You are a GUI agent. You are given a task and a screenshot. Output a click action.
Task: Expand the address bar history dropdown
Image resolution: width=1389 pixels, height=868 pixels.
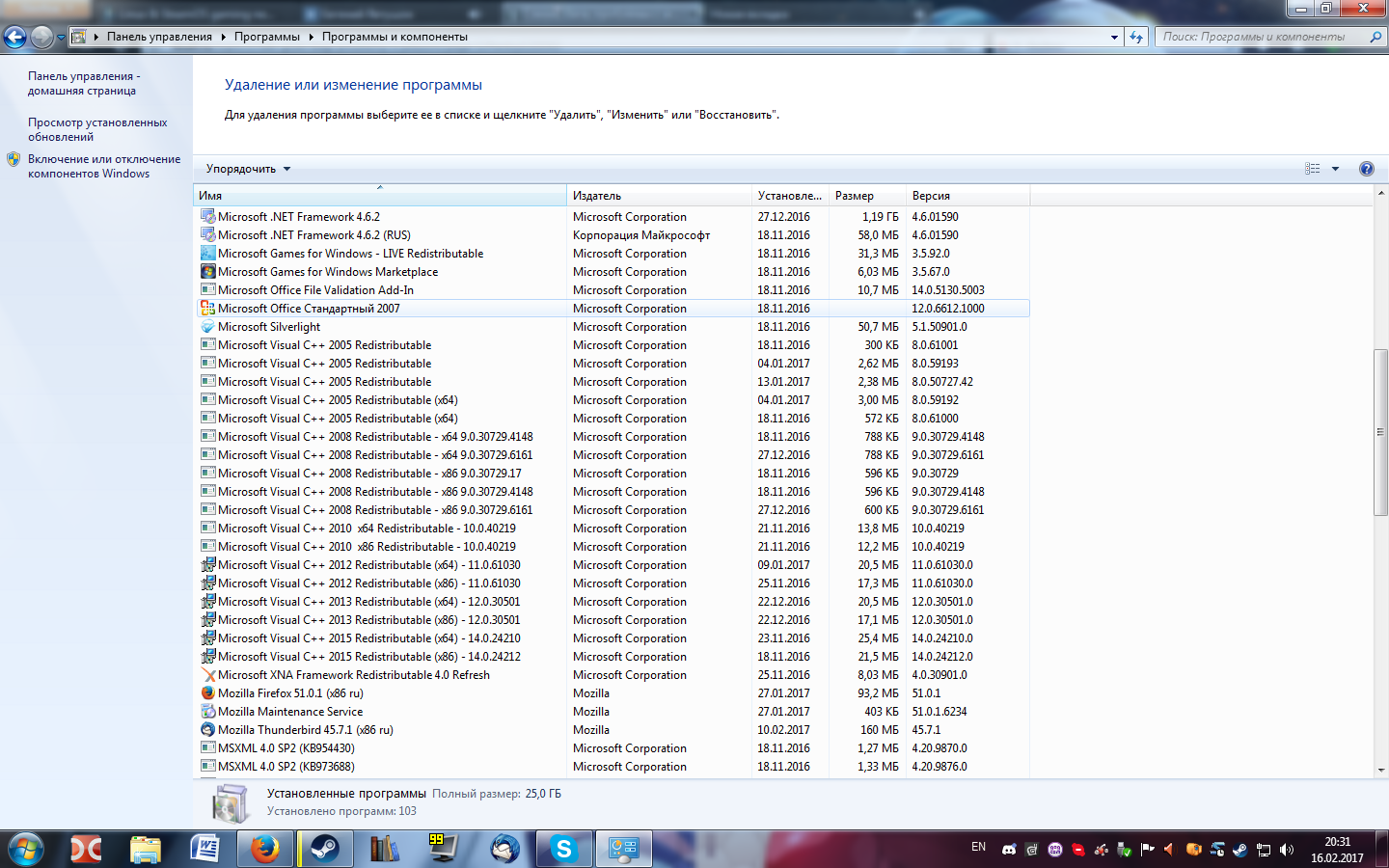pyautogui.click(x=1114, y=37)
